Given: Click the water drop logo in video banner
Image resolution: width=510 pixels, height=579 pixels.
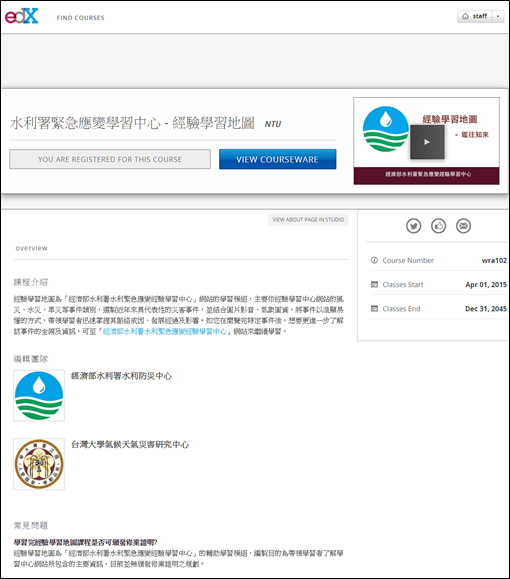Looking at the screenshot, I should [x=386, y=129].
